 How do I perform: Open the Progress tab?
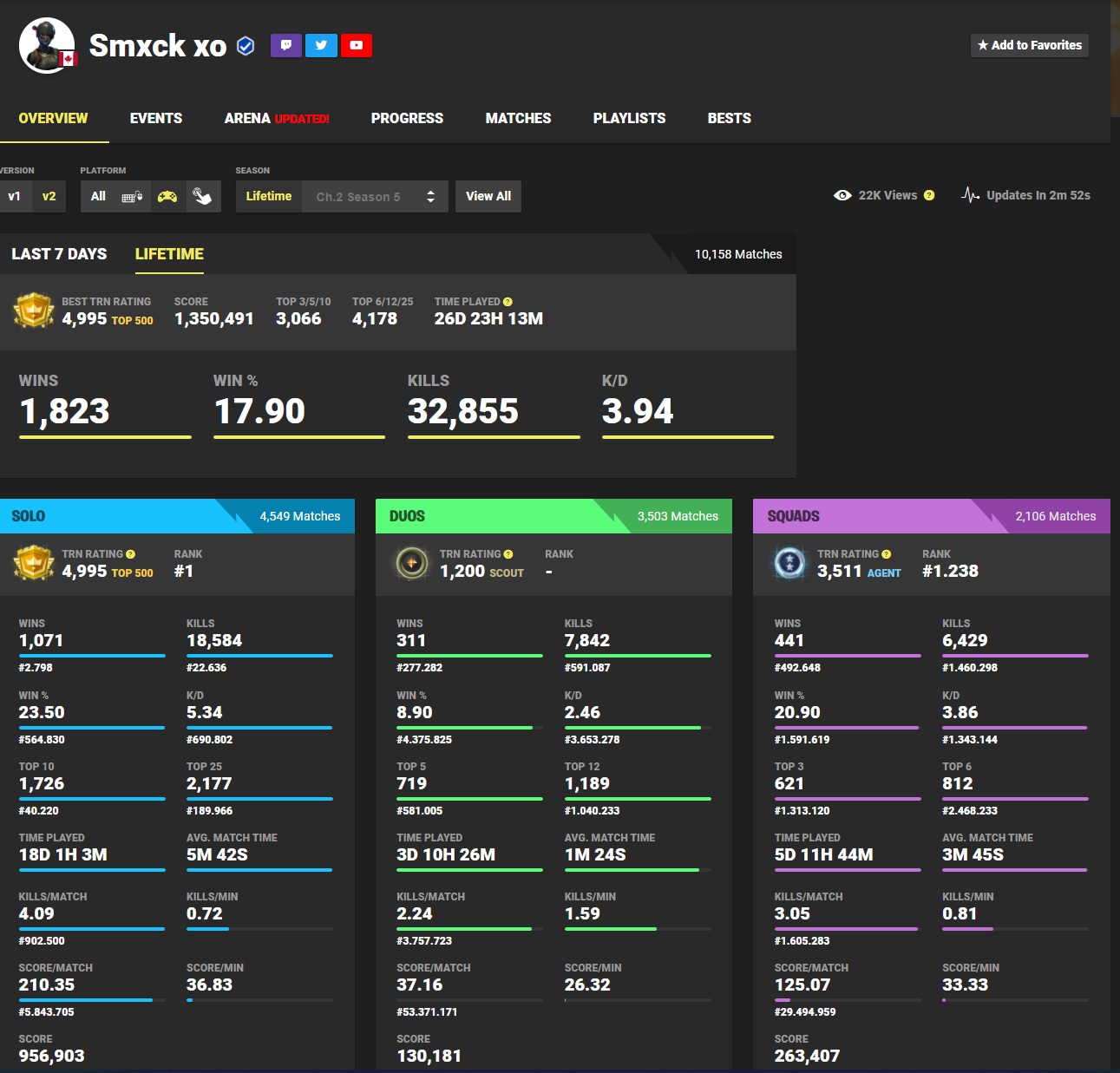407,118
